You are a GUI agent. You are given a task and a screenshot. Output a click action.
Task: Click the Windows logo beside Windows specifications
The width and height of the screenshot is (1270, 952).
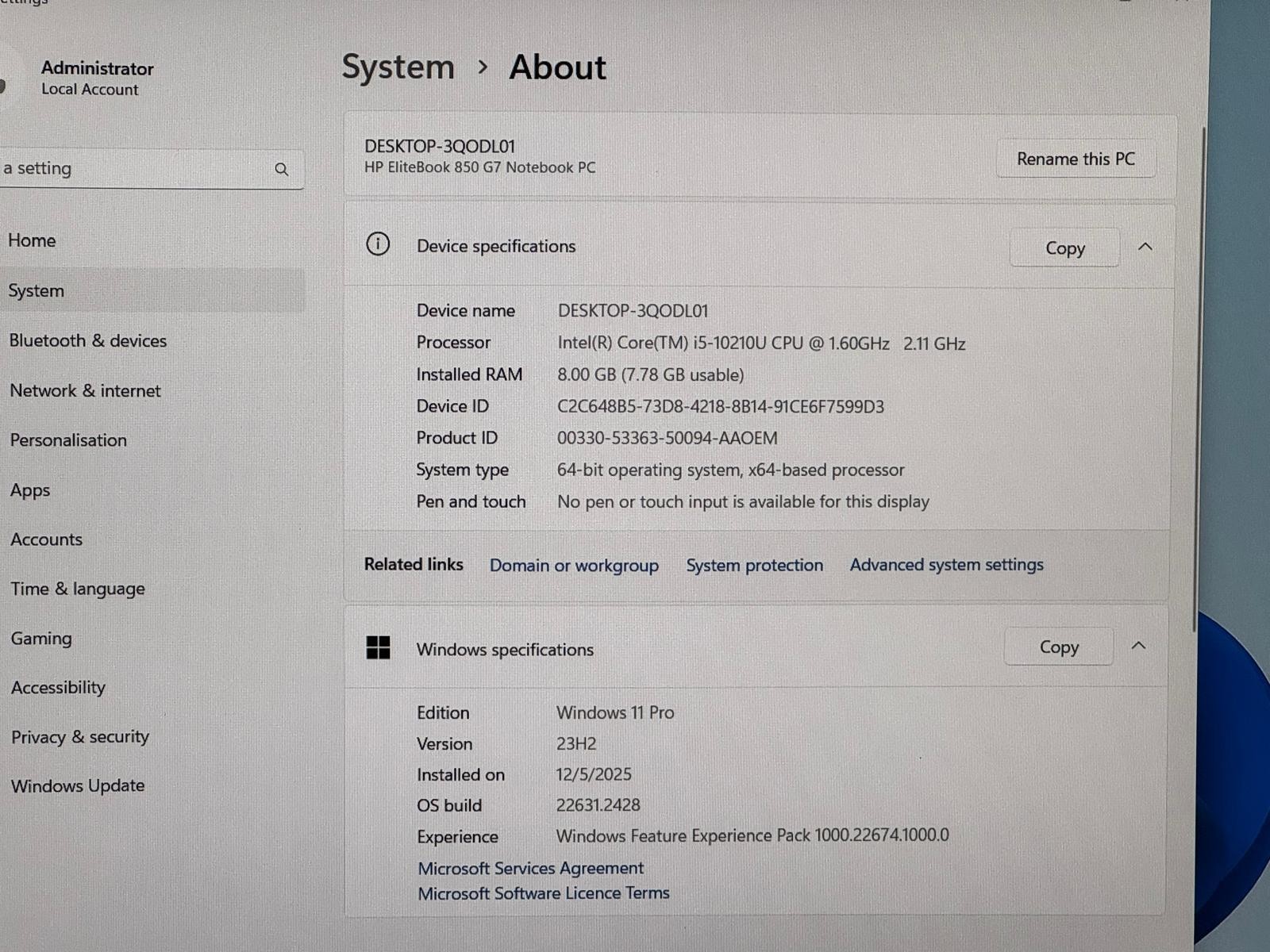point(378,647)
